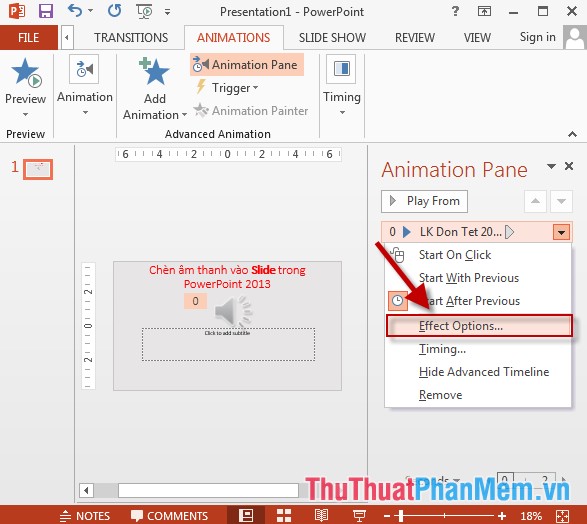
Task: Click the PowerPoint application icon in title bar
Action: click(17, 11)
